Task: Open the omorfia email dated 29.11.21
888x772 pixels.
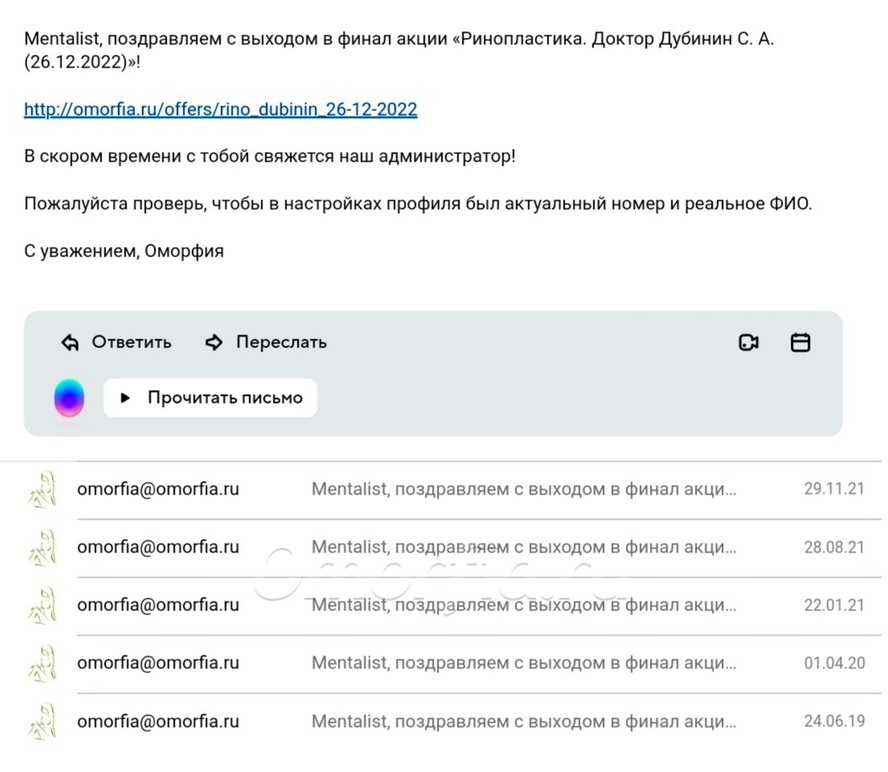Action: pos(444,489)
